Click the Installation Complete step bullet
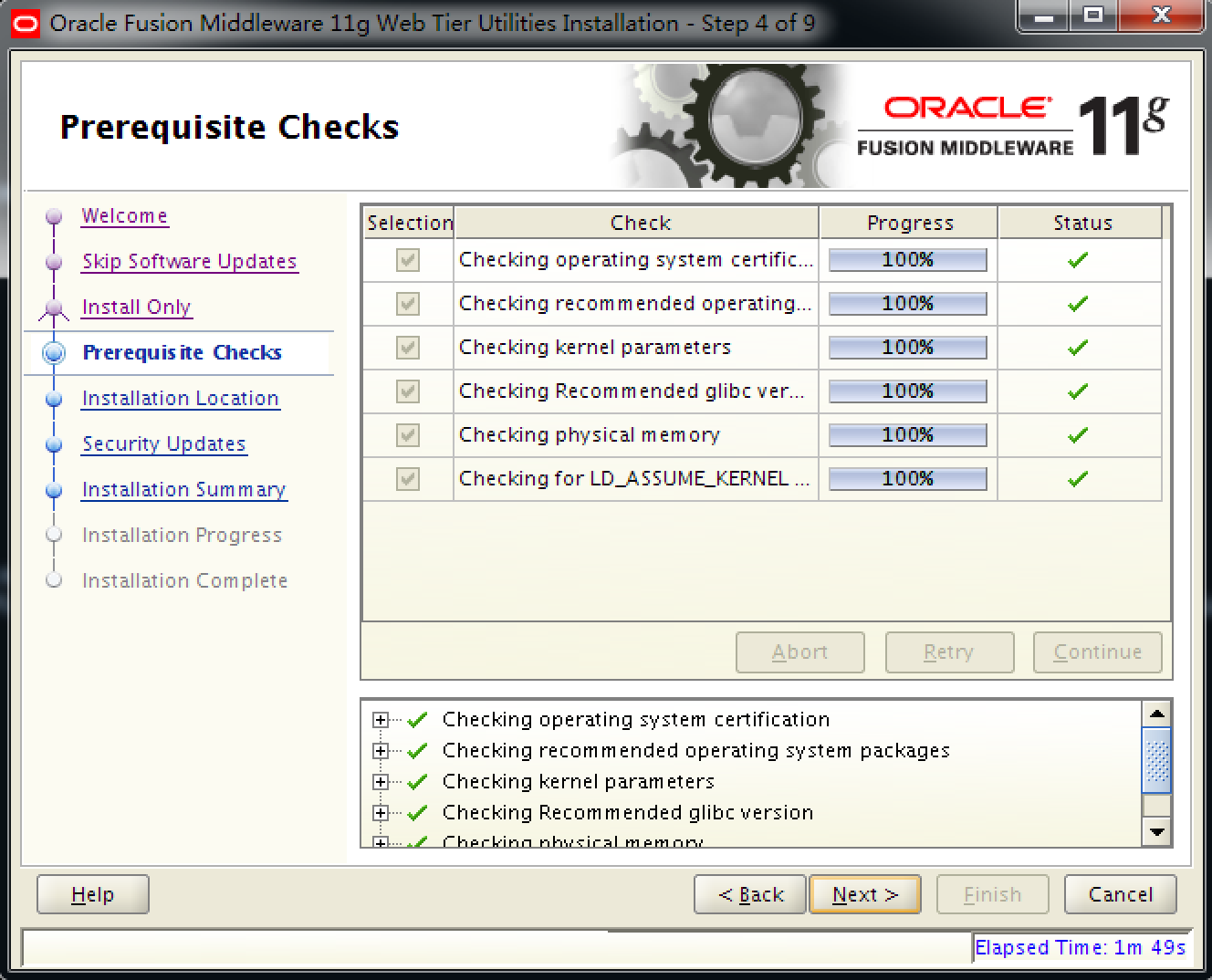Screen dimensions: 1212x980 pos(54,581)
